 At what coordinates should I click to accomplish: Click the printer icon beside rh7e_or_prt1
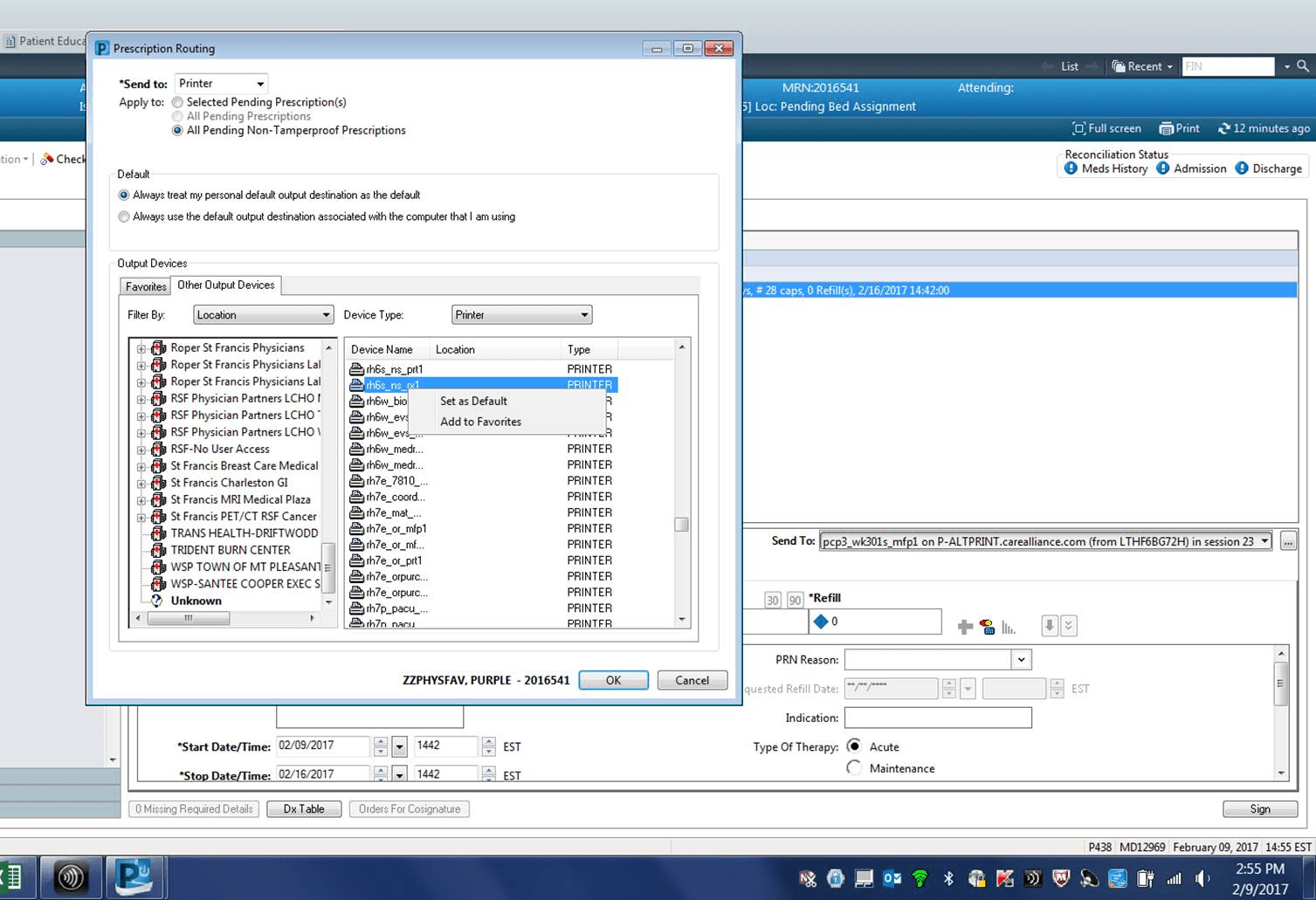356,560
